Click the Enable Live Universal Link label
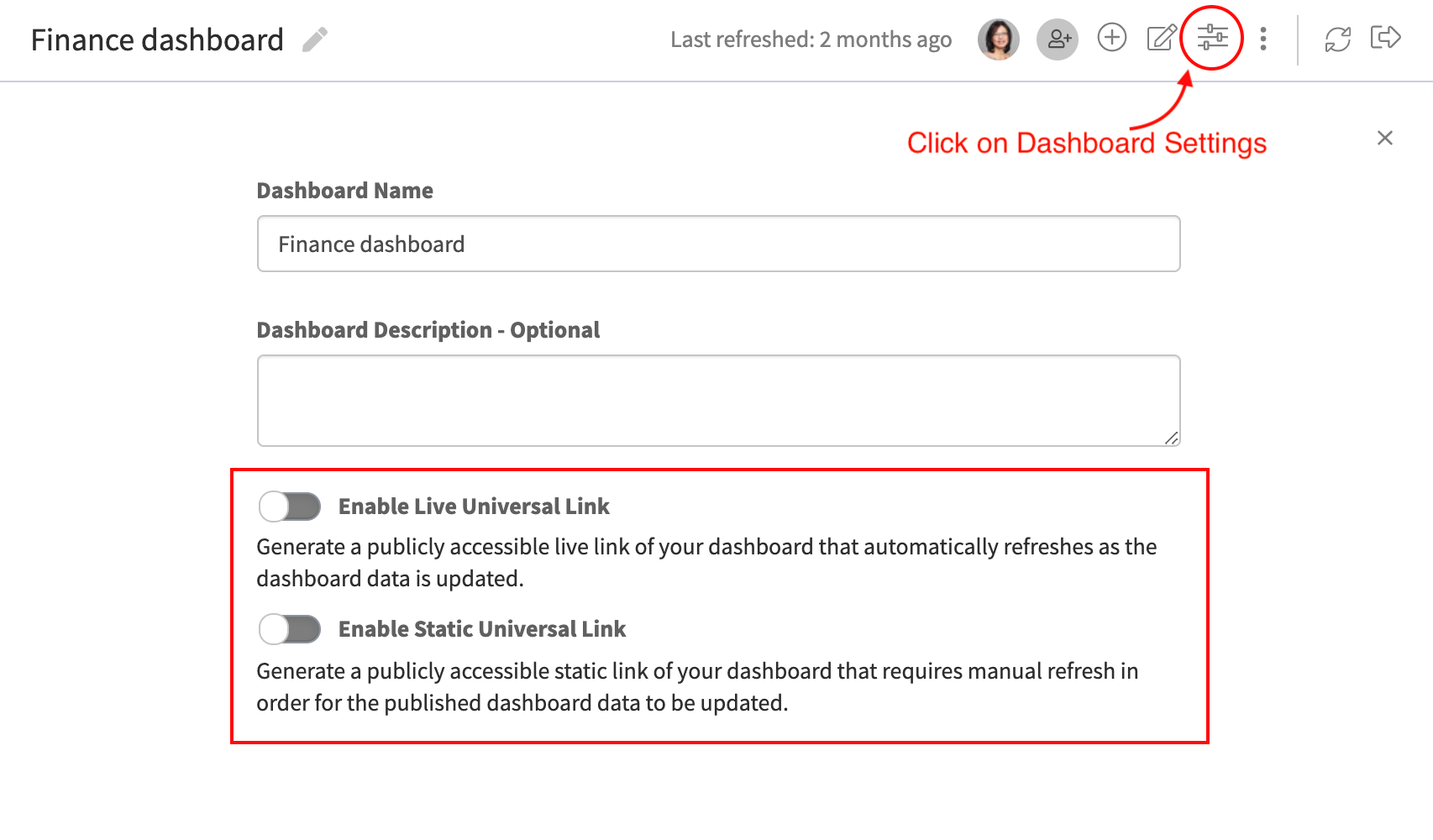Viewport: 1433px width, 840px height. pos(474,507)
